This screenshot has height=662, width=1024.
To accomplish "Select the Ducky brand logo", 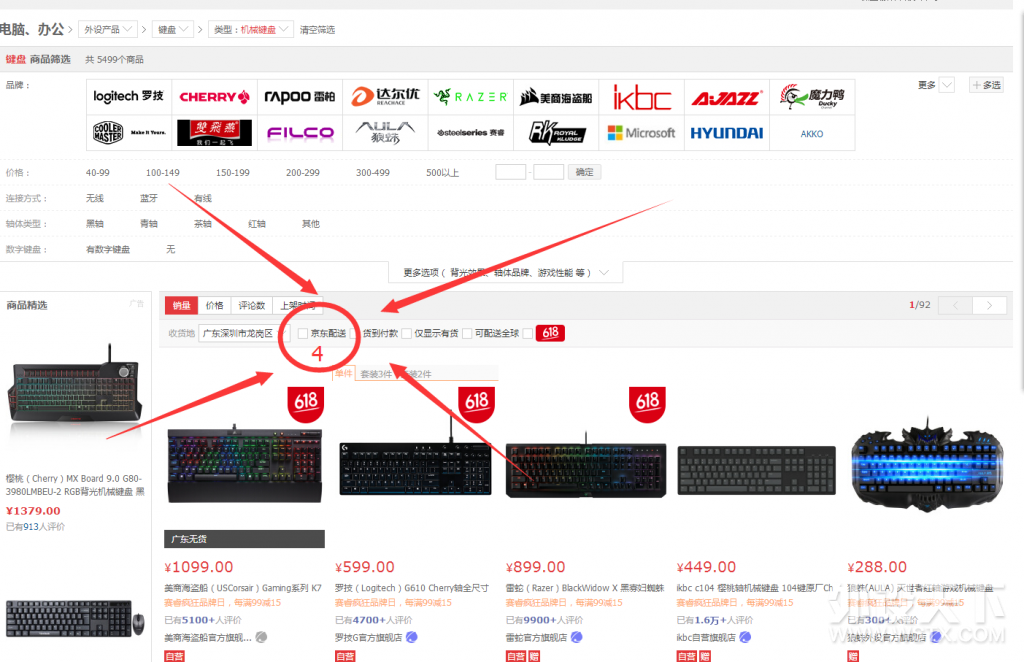I will 812,97.
